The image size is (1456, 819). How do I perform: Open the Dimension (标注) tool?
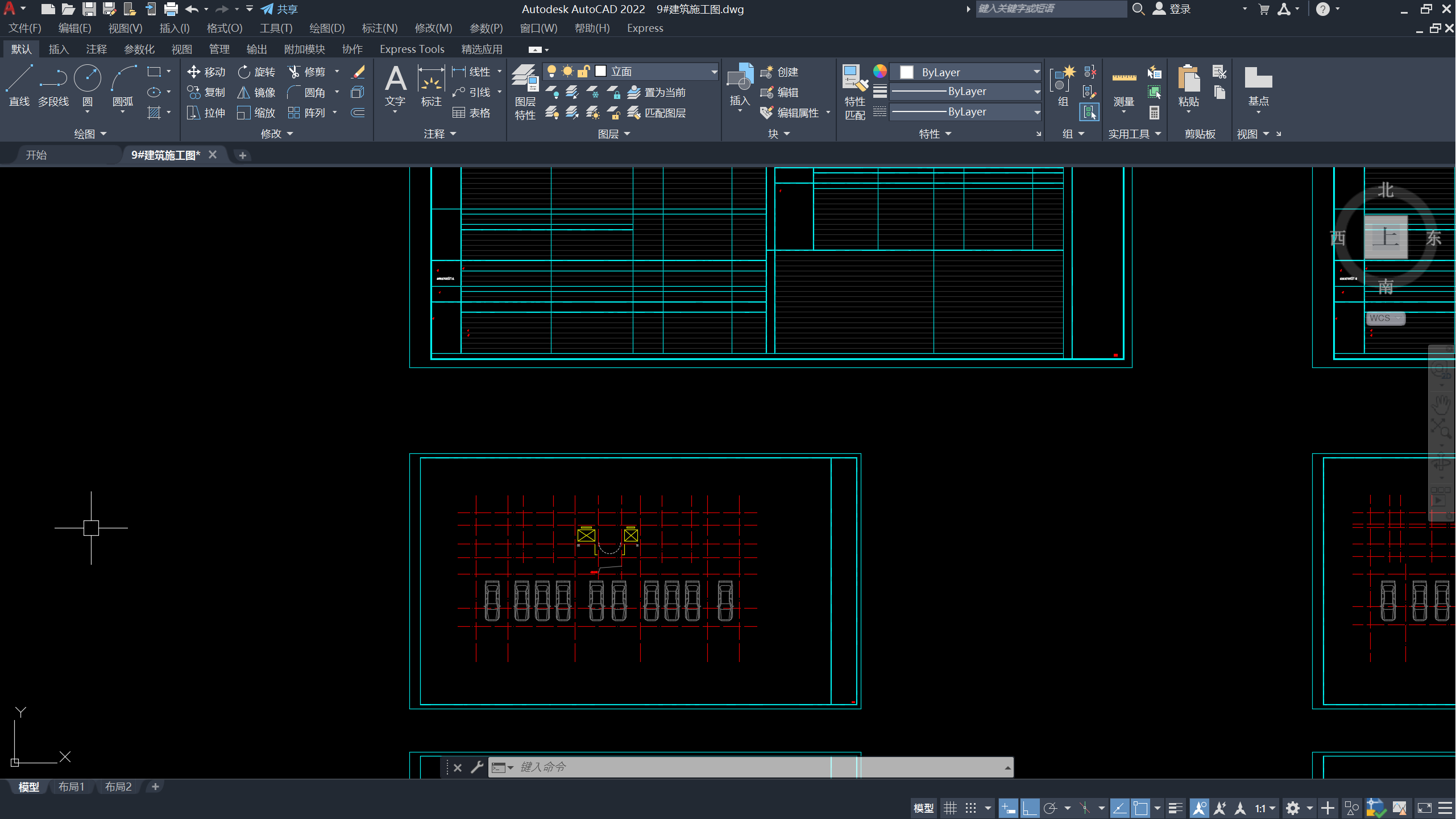431,85
